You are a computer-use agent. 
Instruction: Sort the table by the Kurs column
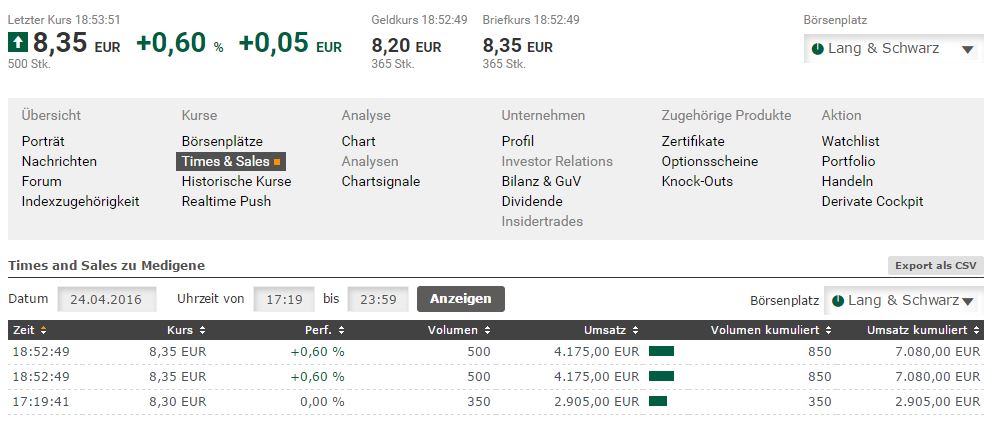203,330
